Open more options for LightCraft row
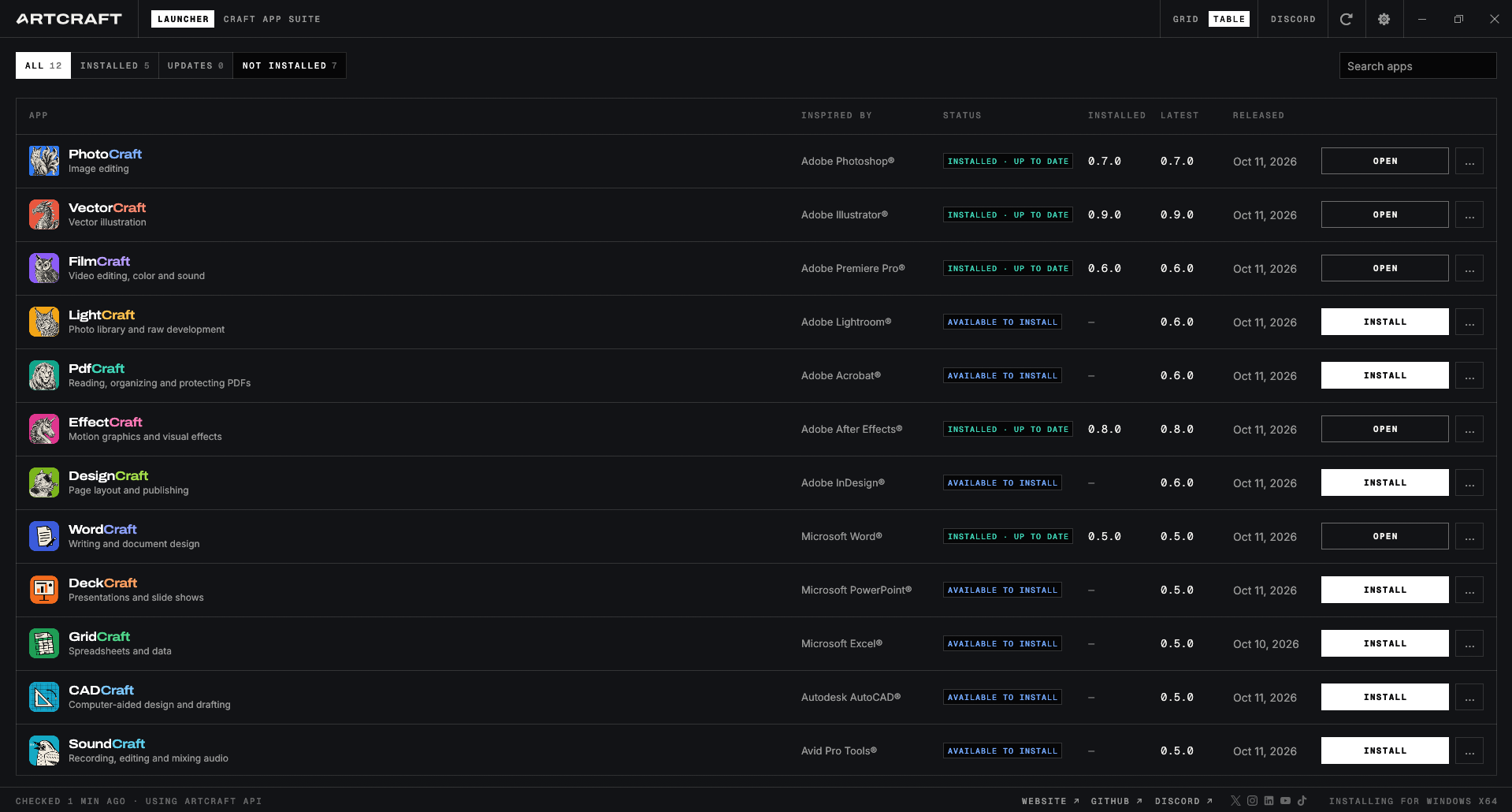The image size is (1512, 812). (x=1469, y=322)
